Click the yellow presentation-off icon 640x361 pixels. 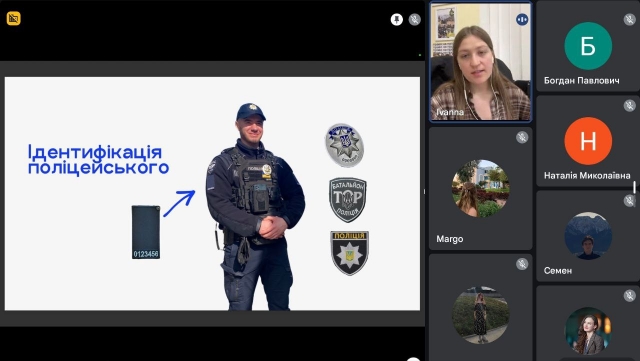pos(13,18)
